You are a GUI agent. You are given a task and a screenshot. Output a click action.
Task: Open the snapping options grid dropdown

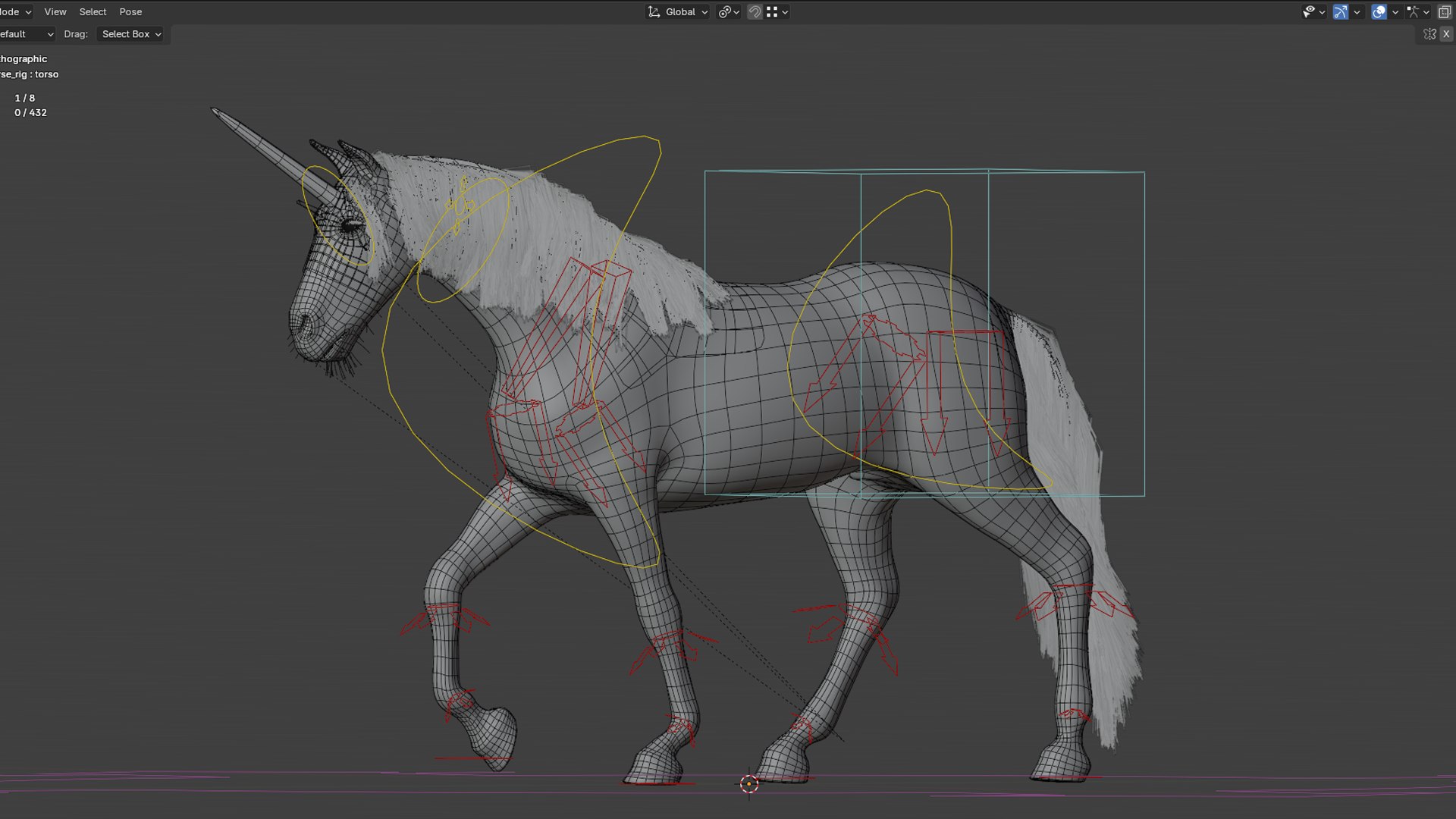click(x=777, y=11)
